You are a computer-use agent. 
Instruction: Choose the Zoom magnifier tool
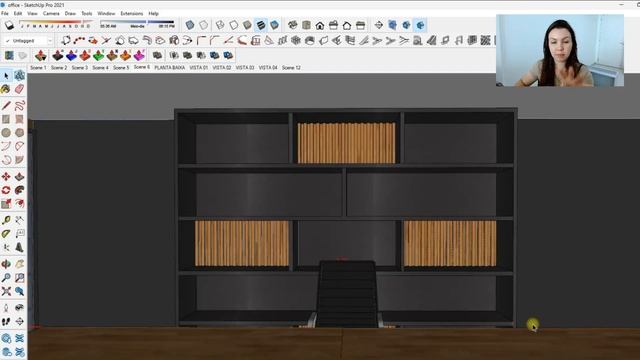(x=6, y=278)
